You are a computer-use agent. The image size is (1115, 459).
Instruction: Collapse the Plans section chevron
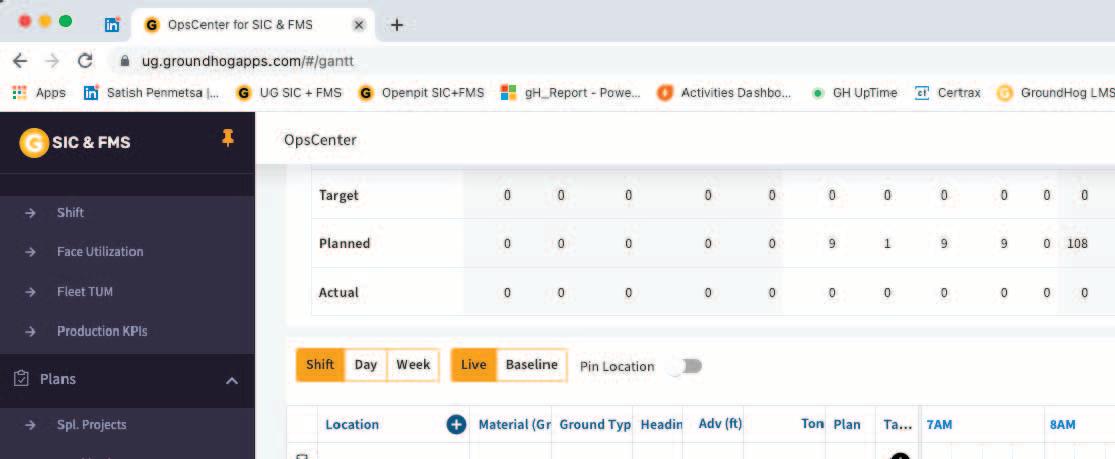point(232,381)
